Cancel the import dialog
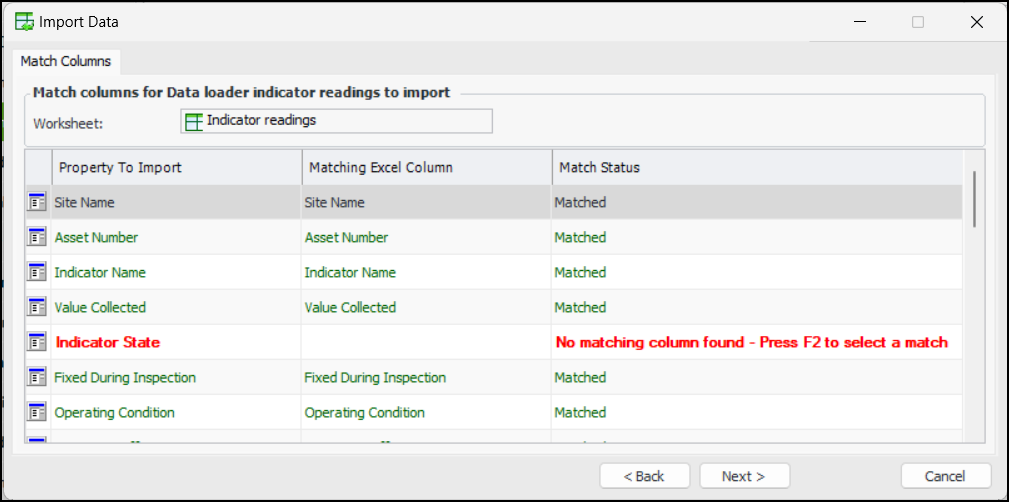Screen dimensions: 1009x502 coord(945,476)
